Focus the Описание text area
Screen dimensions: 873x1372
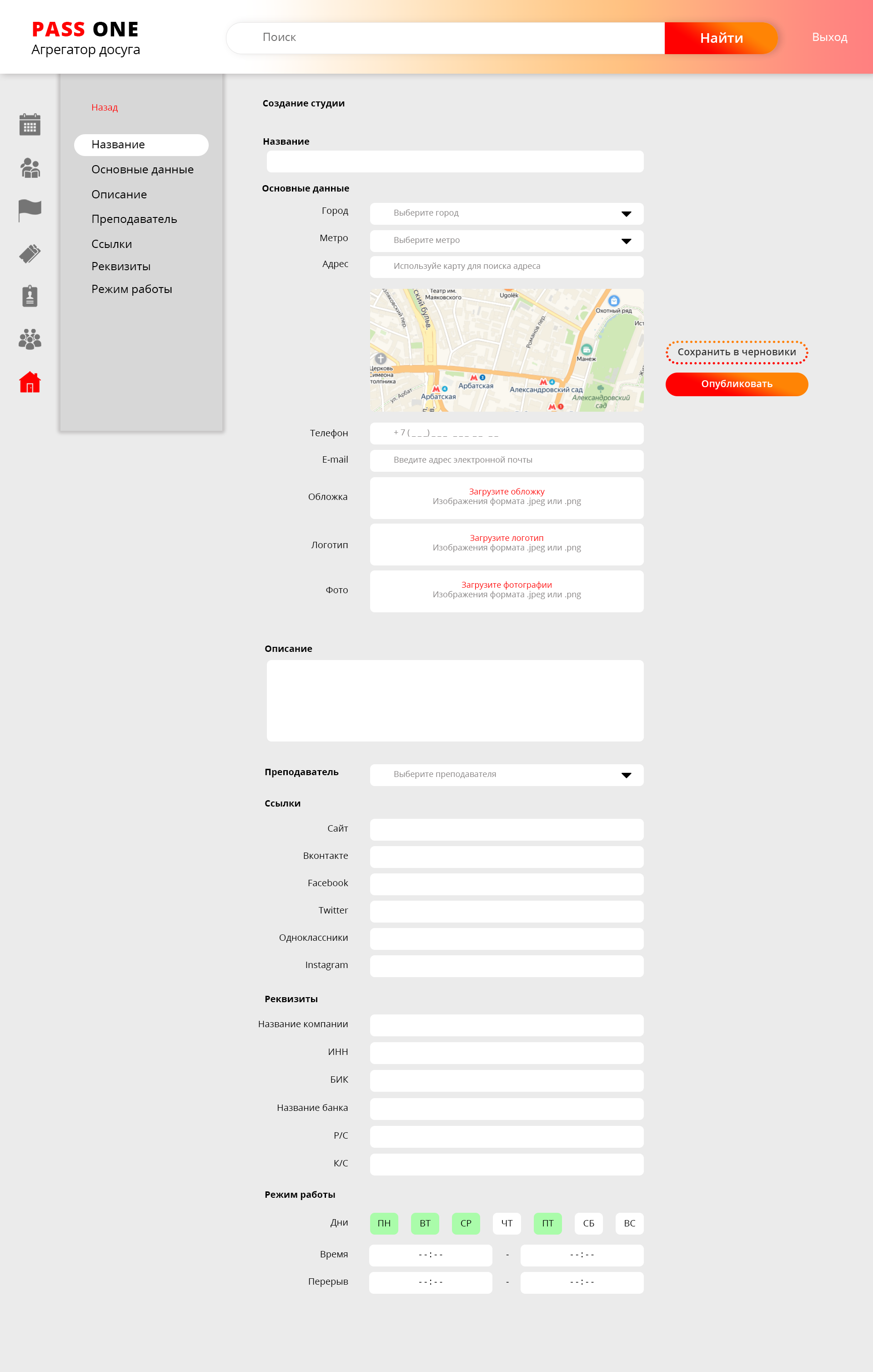(455, 701)
